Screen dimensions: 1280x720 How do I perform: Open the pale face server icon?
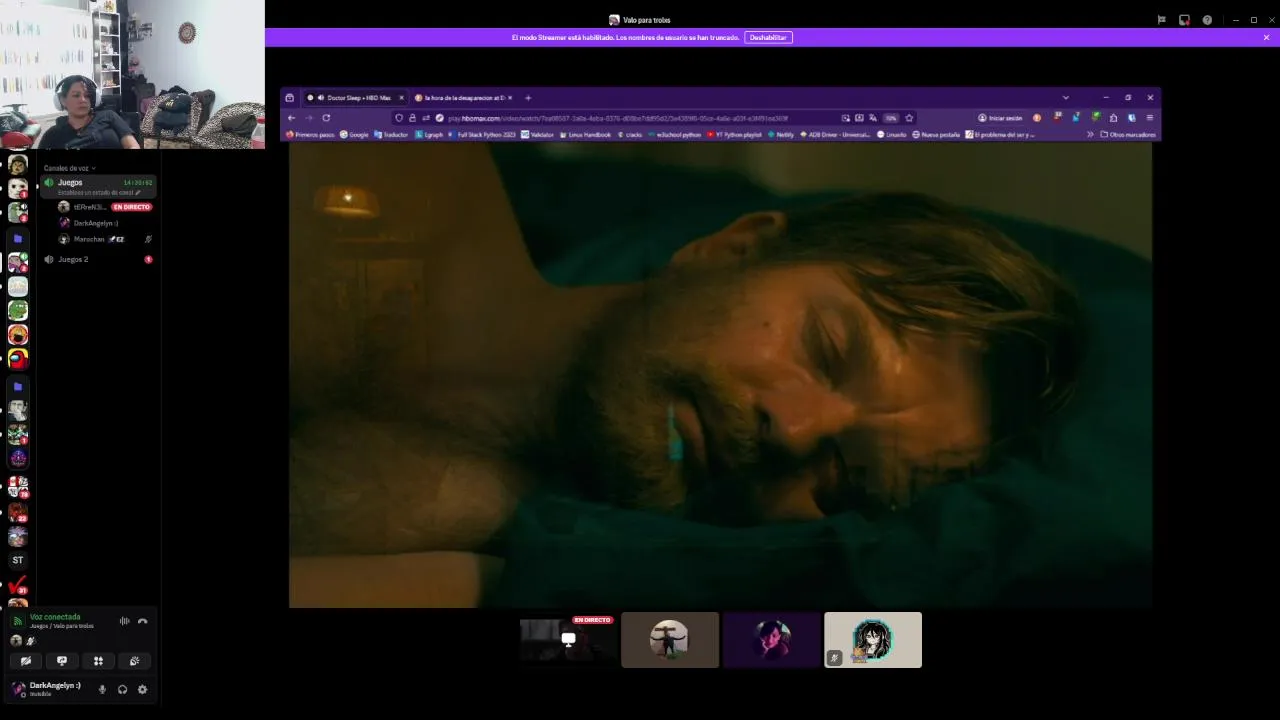18,188
